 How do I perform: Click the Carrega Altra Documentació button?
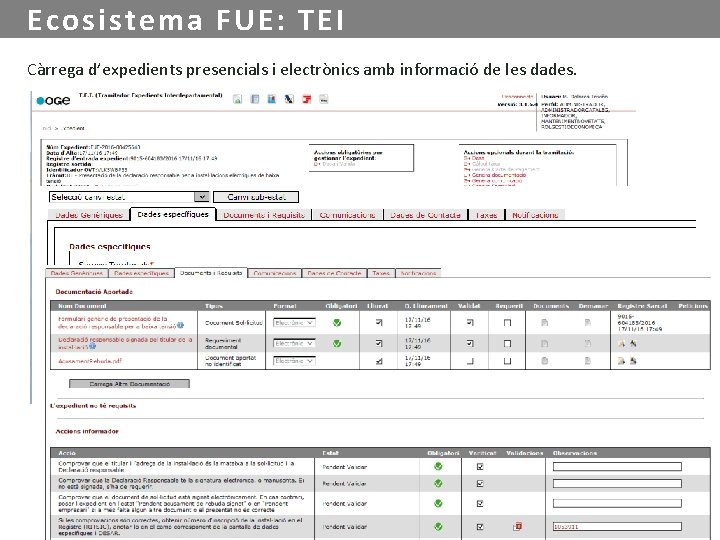click(x=129, y=383)
